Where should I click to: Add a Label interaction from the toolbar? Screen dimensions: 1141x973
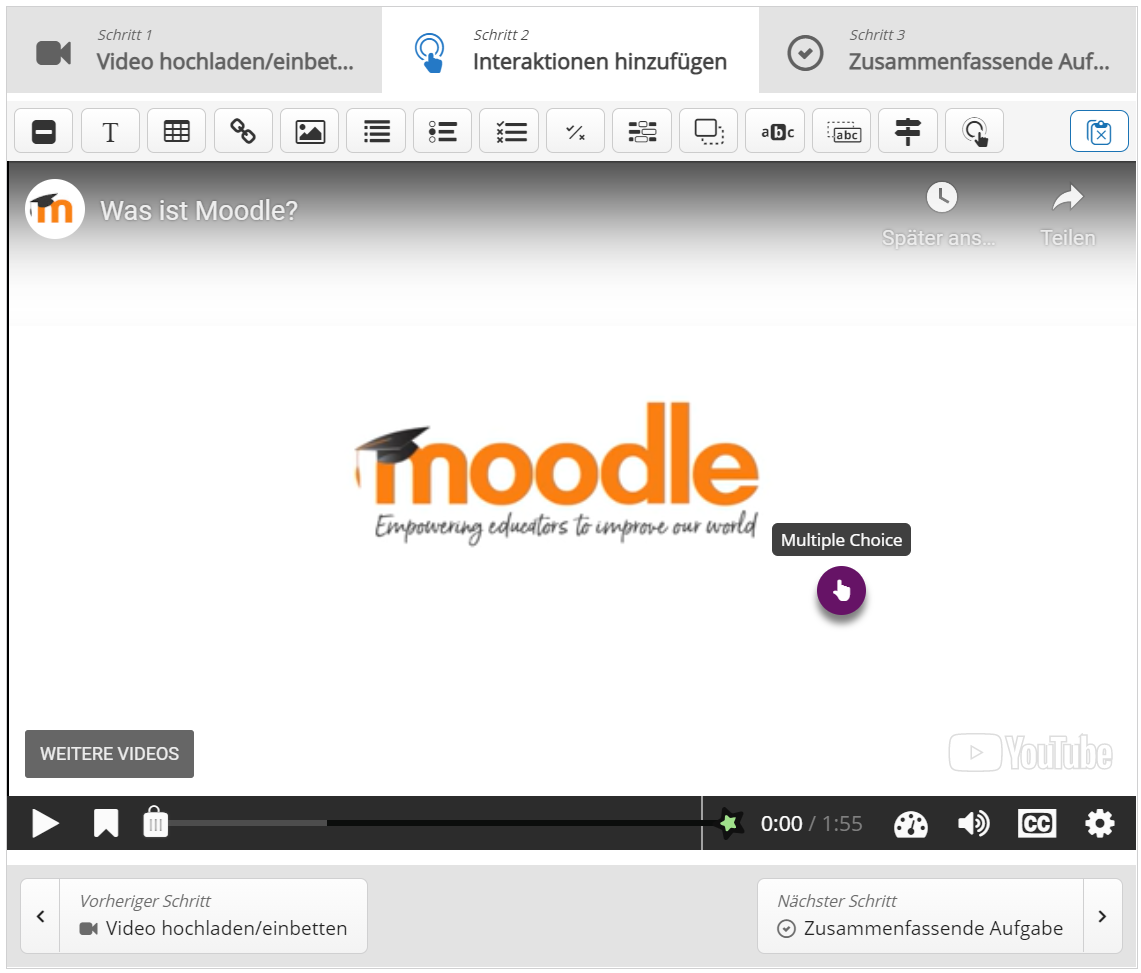click(x=44, y=131)
